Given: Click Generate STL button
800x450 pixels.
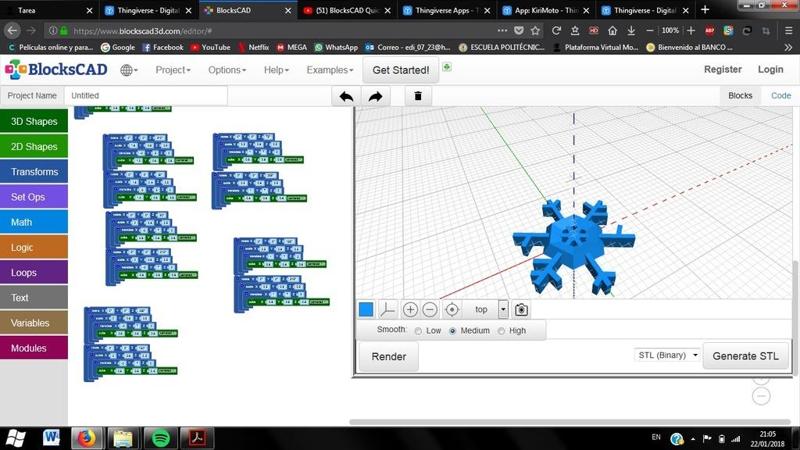Looking at the screenshot, I should (745, 356).
